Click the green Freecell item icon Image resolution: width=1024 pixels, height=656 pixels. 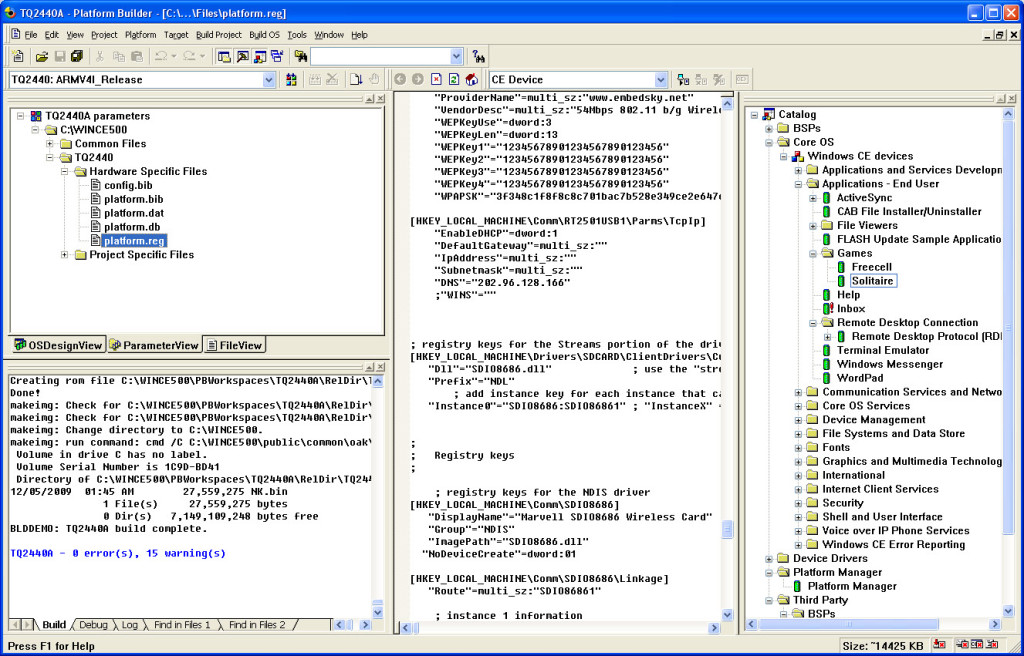[x=841, y=267]
